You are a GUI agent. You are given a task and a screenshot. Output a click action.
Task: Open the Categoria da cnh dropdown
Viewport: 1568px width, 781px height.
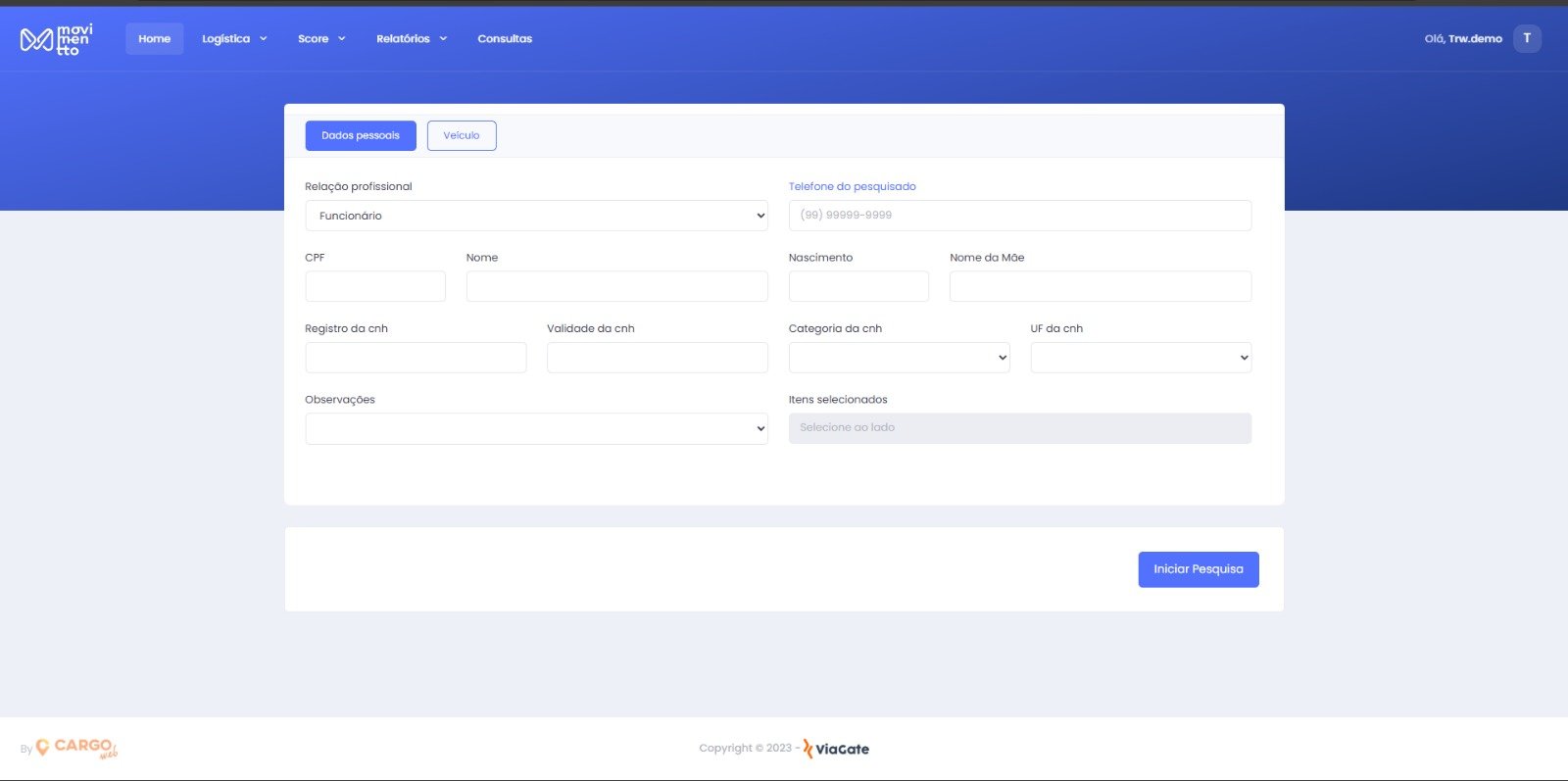[899, 358]
